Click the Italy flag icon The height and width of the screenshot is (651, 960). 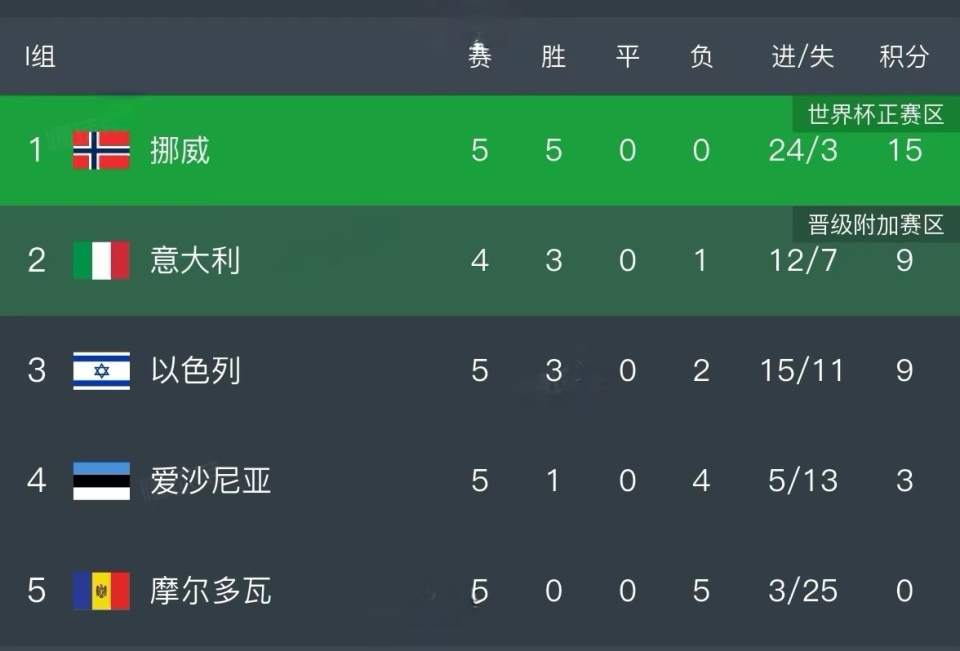[x=101, y=260]
